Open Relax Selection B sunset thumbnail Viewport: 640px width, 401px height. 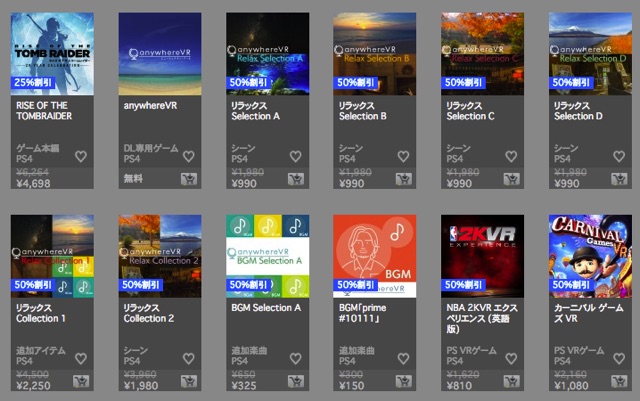[375, 54]
